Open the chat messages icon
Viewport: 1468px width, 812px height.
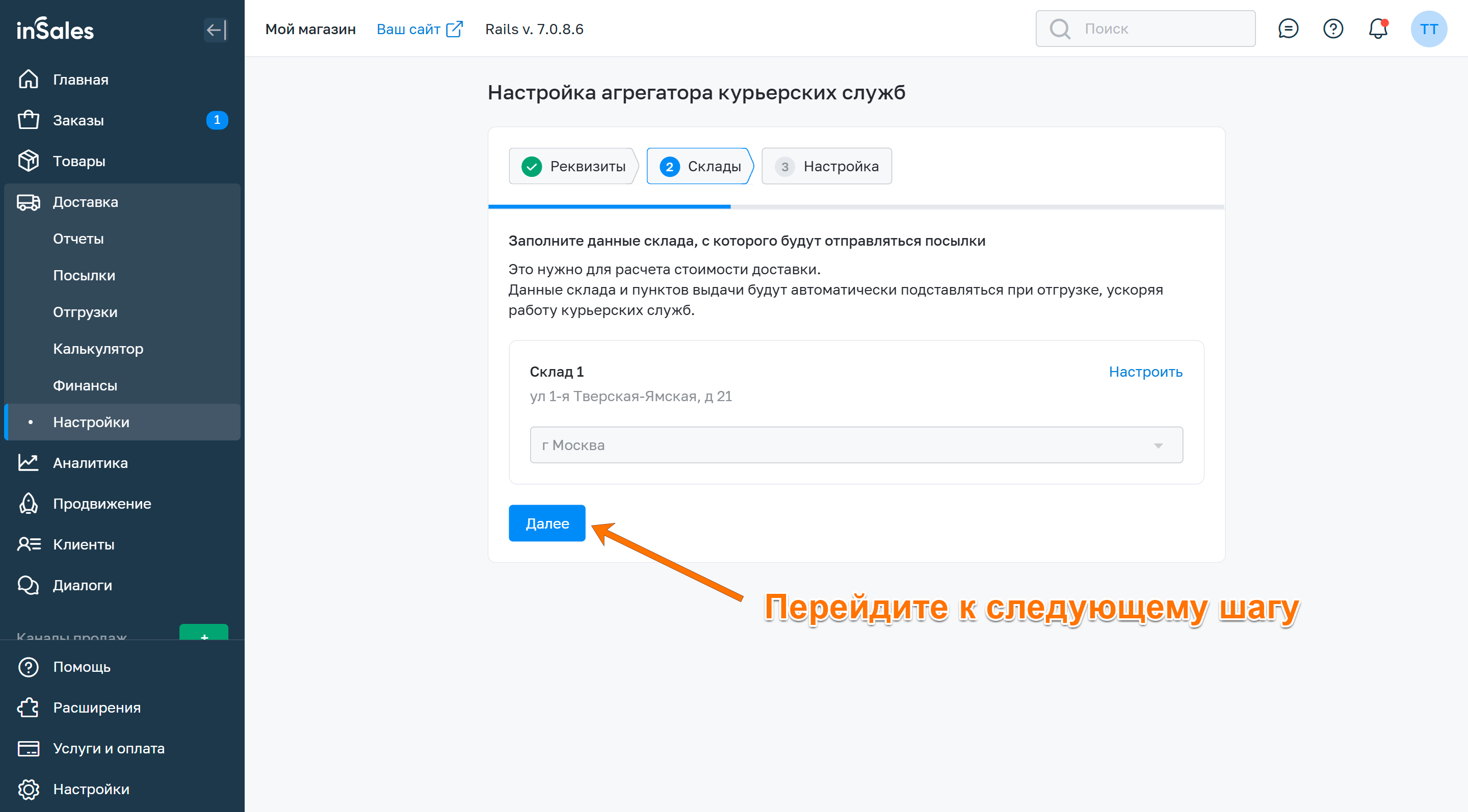[1288, 29]
